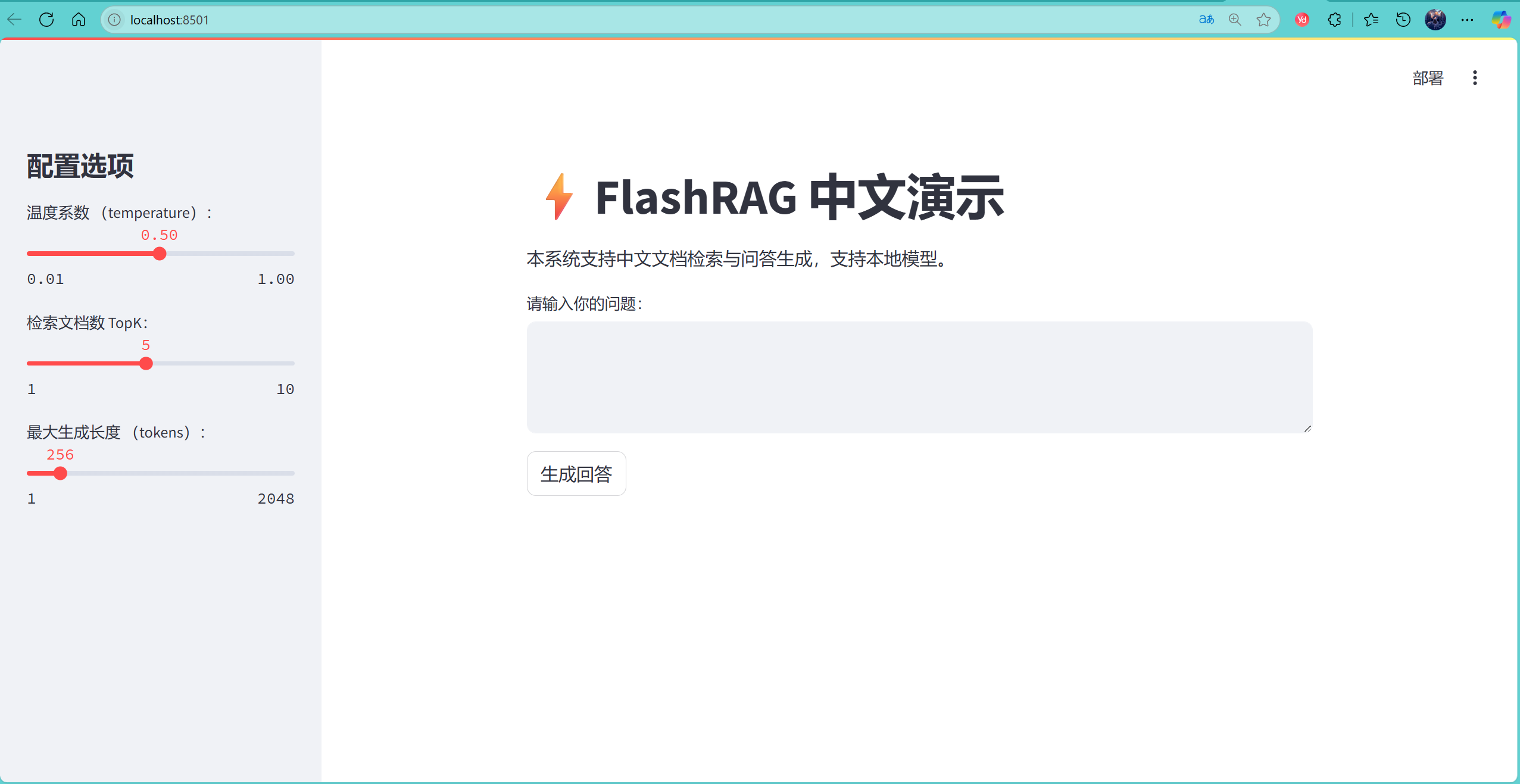The width and height of the screenshot is (1520, 784).
Task: Open Copilot sidebar icon
Action: (x=1500, y=20)
